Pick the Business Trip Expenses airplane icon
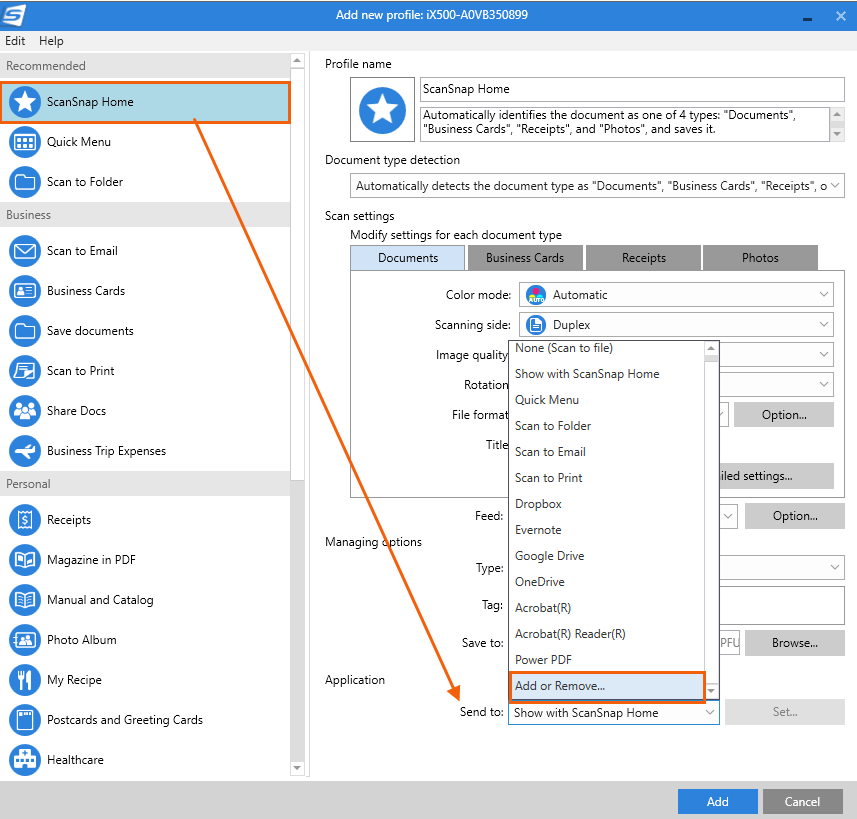Viewport: 857px width, 819px height. 25,451
